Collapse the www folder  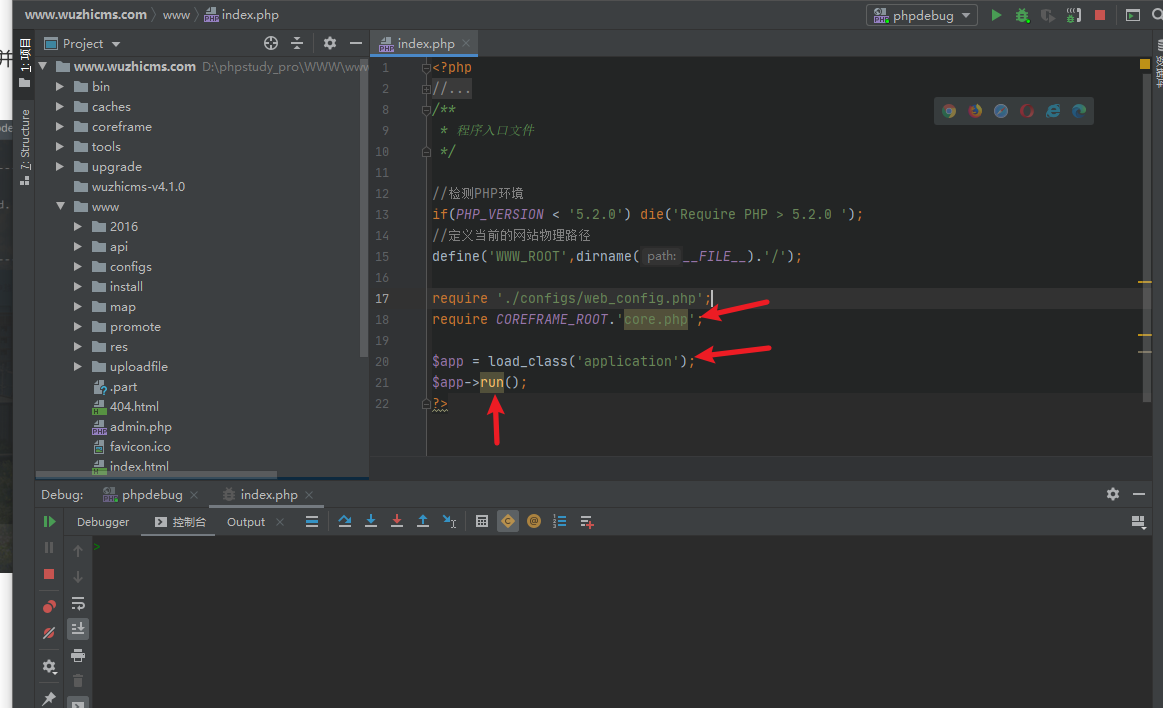(x=60, y=207)
